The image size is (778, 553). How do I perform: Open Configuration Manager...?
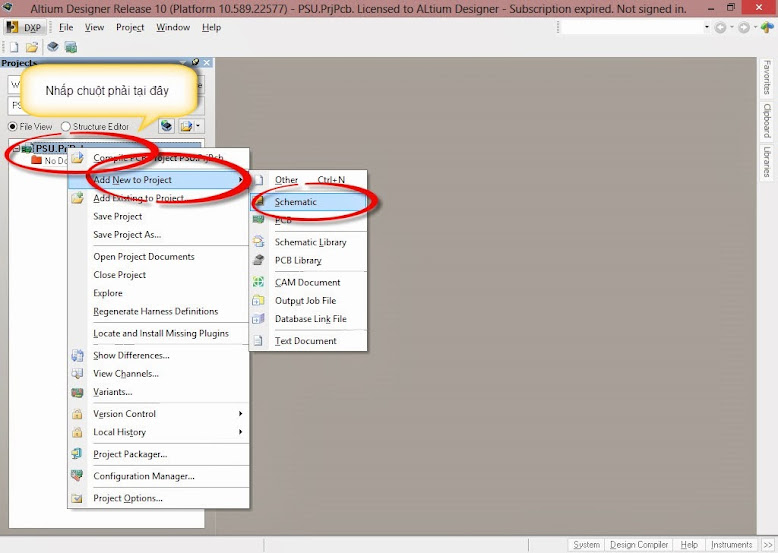[158, 476]
